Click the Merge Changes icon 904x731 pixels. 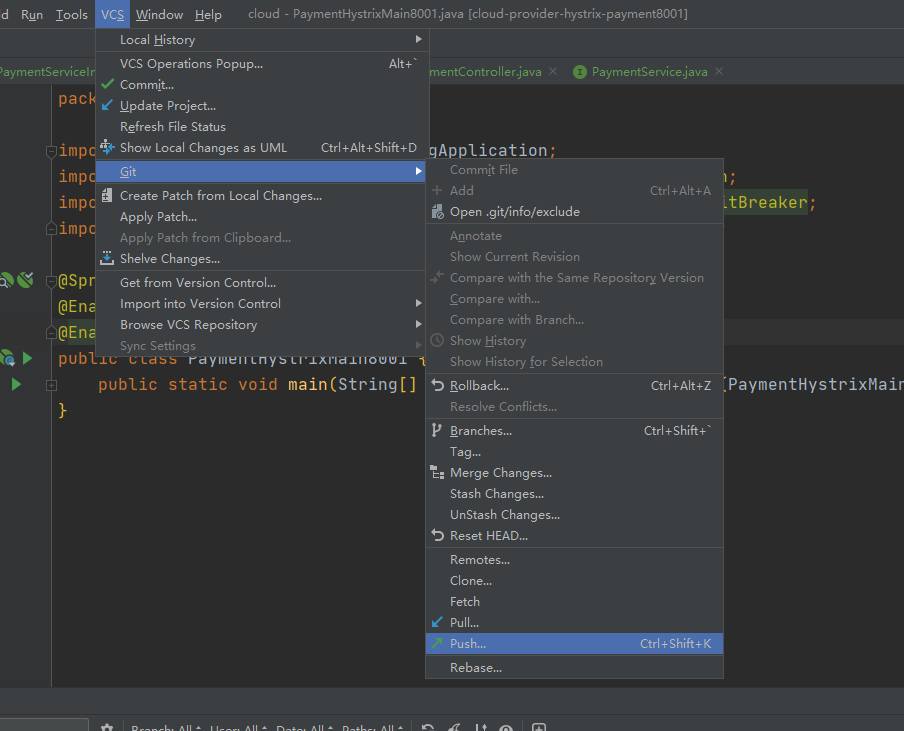(x=438, y=473)
